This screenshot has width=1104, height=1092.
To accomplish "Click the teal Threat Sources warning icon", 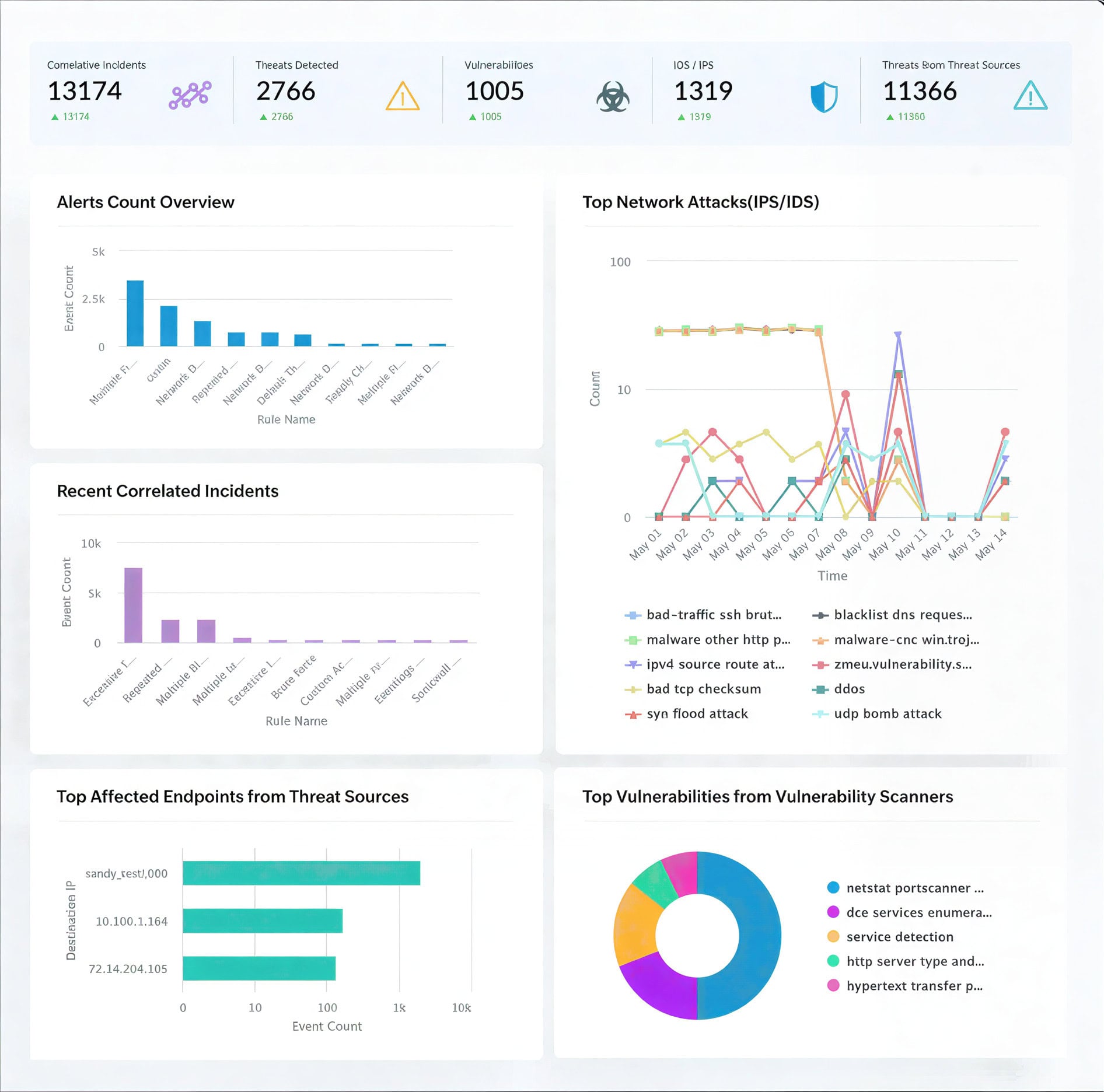I will click(x=1030, y=96).
